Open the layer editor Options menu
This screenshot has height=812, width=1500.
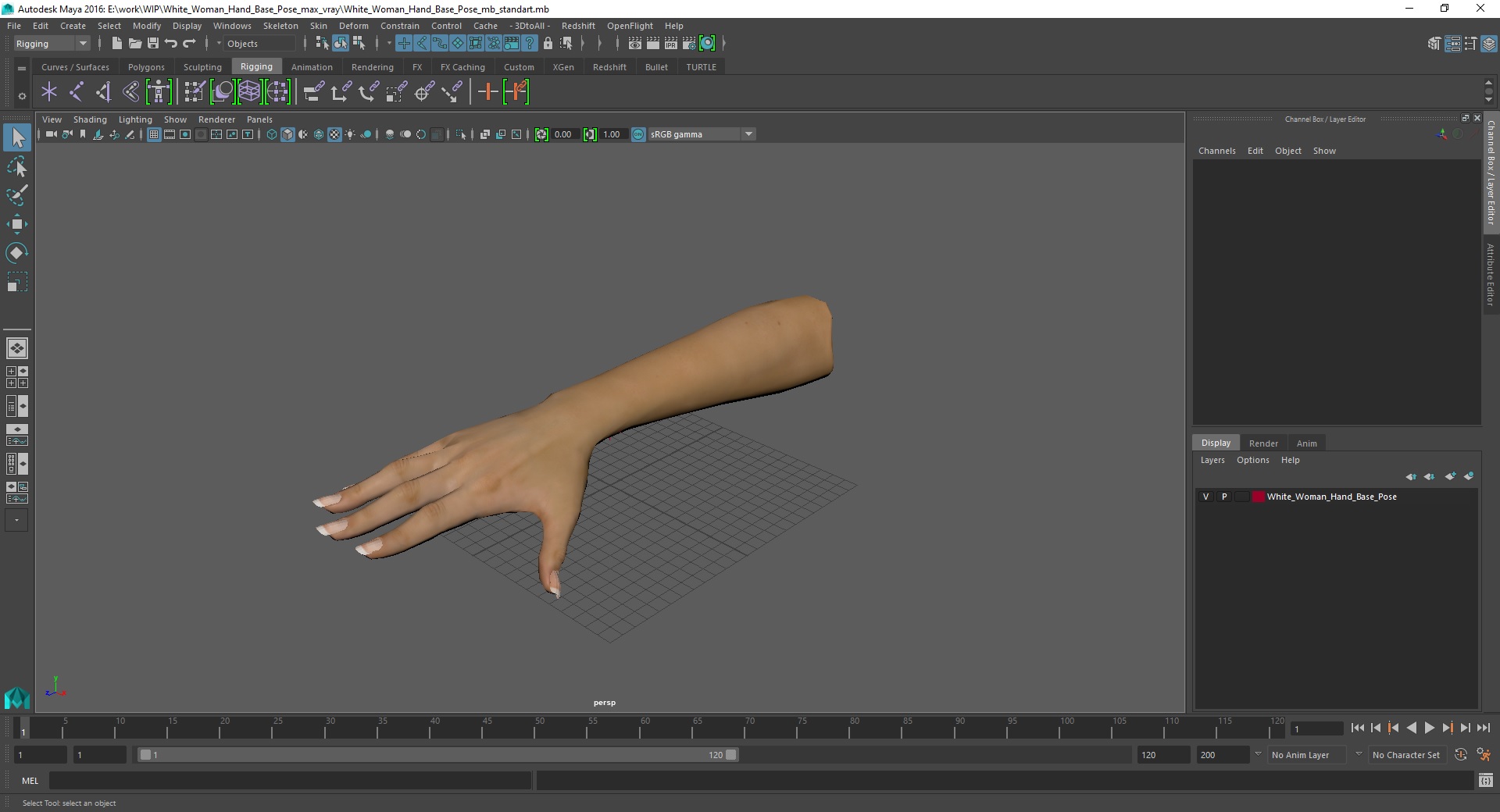1252,460
